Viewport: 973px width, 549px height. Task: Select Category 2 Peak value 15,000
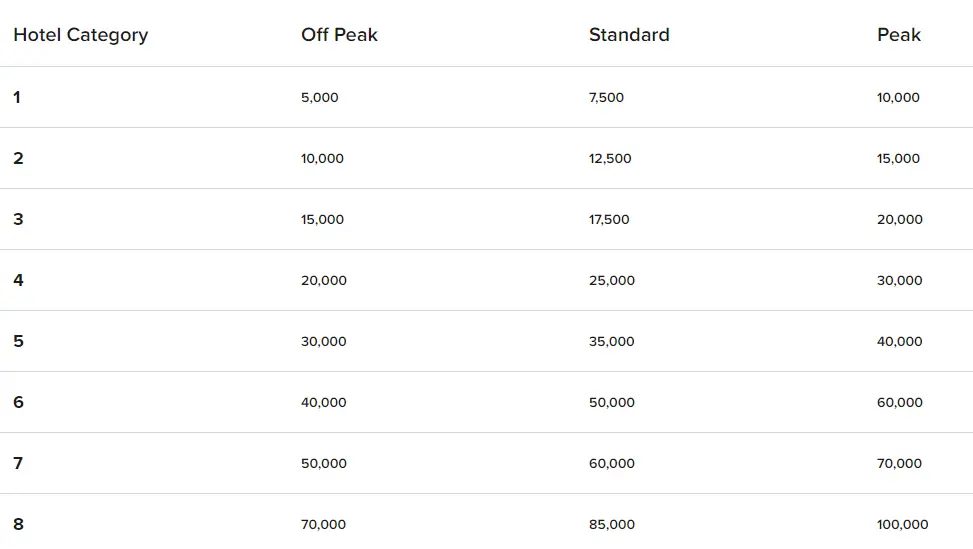tap(898, 159)
